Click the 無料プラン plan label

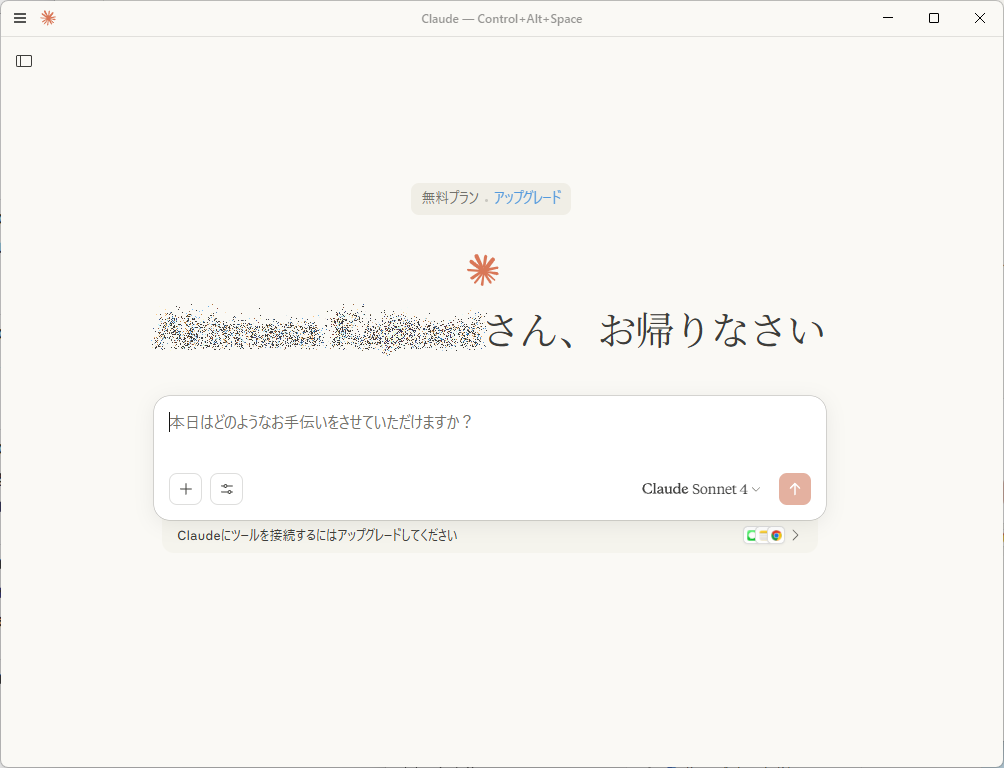[x=450, y=197]
